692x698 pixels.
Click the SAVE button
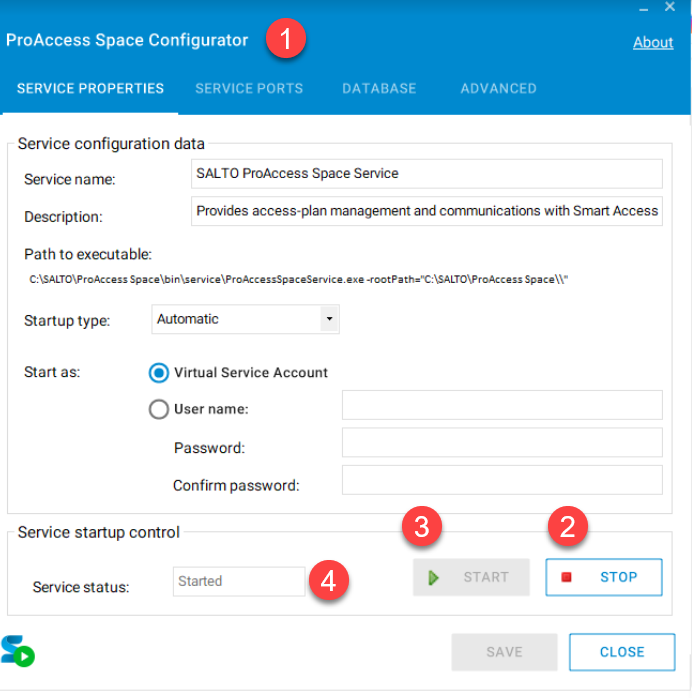[504, 652]
